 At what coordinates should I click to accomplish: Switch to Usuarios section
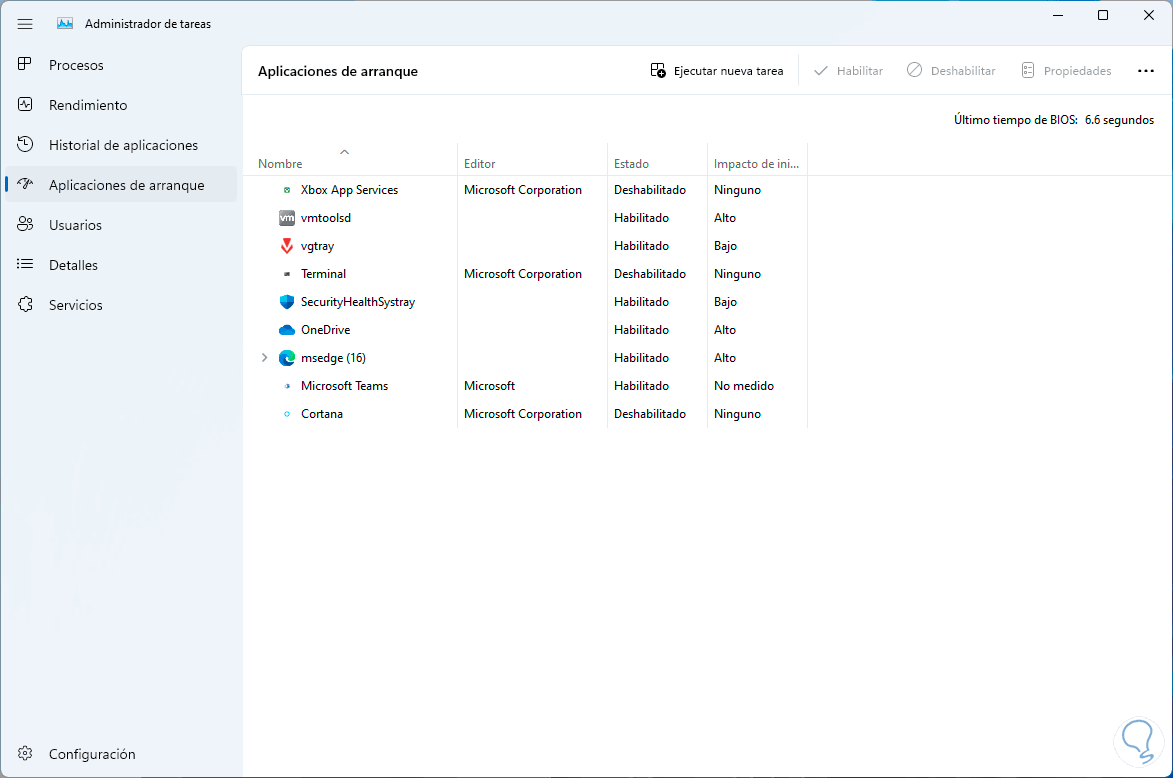pyautogui.click(x=75, y=225)
